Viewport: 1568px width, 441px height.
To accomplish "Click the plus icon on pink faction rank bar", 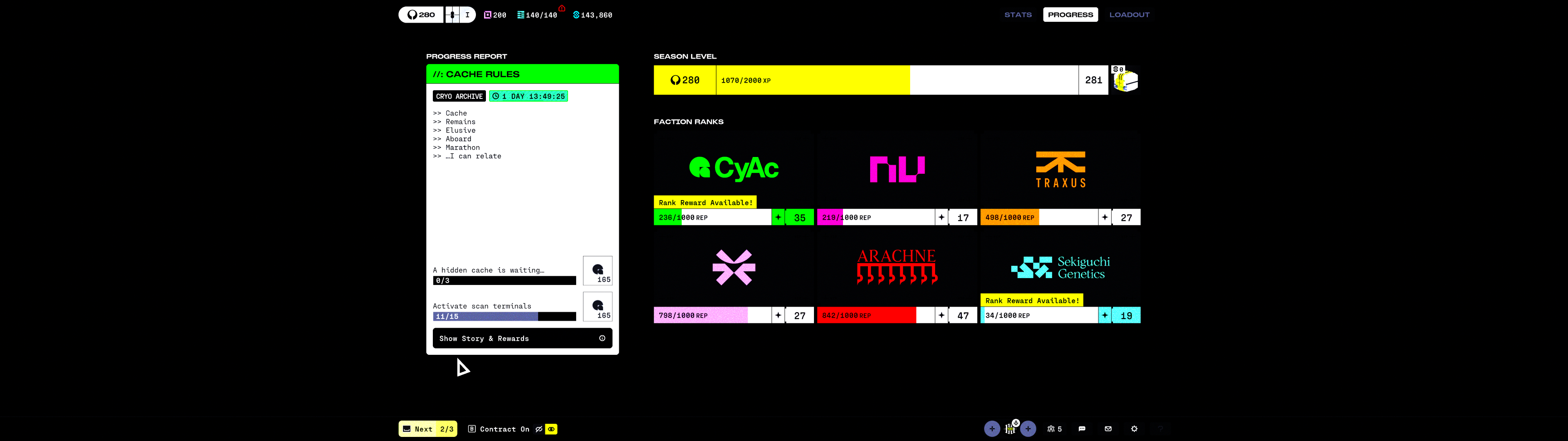I will click(778, 315).
